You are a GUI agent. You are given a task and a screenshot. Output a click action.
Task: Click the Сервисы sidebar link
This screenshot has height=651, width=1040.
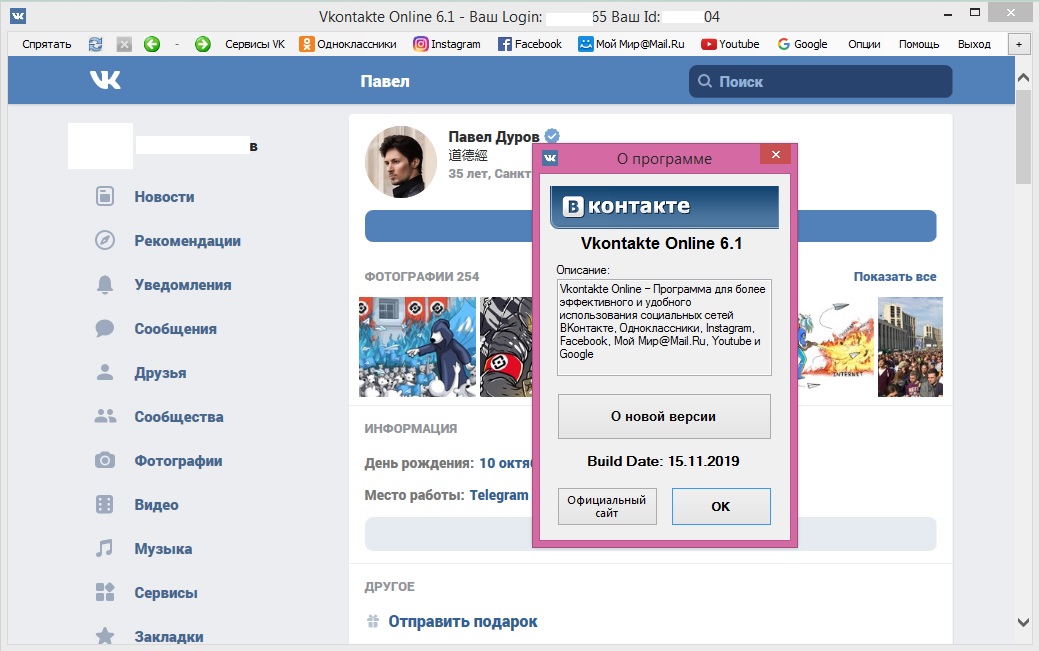[166, 593]
